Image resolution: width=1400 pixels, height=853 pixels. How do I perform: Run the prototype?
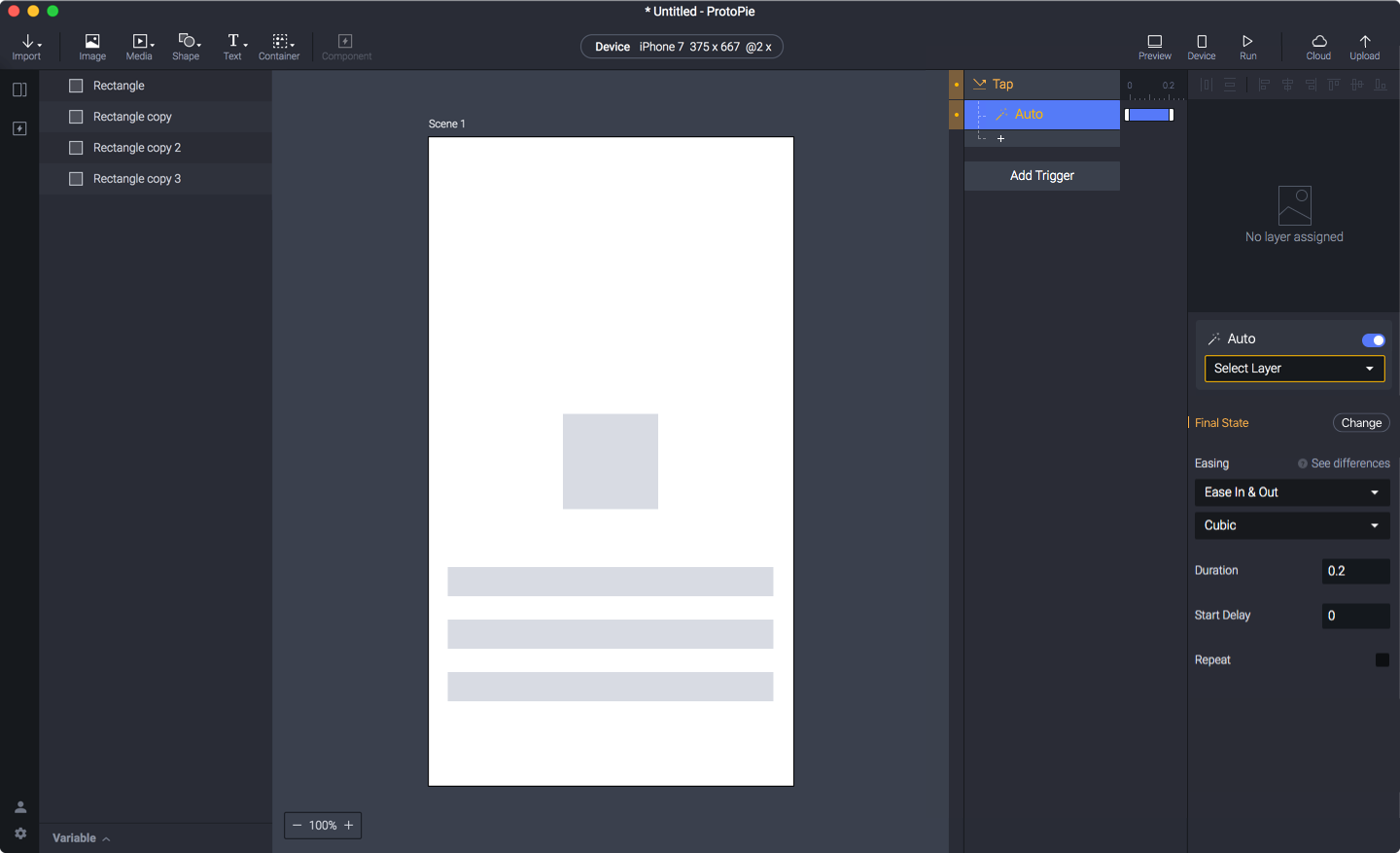point(1248,46)
